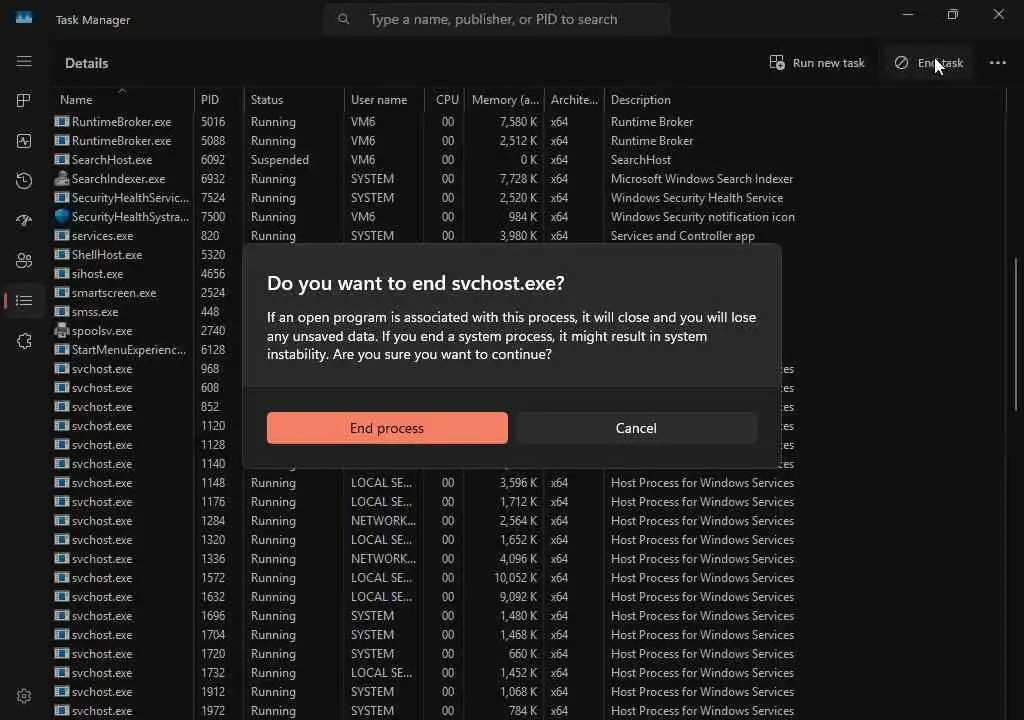Image resolution: width=1024 pixels, height=720 pixels.
Task: Click Cancel in the dialog
Action: [636, 428]
